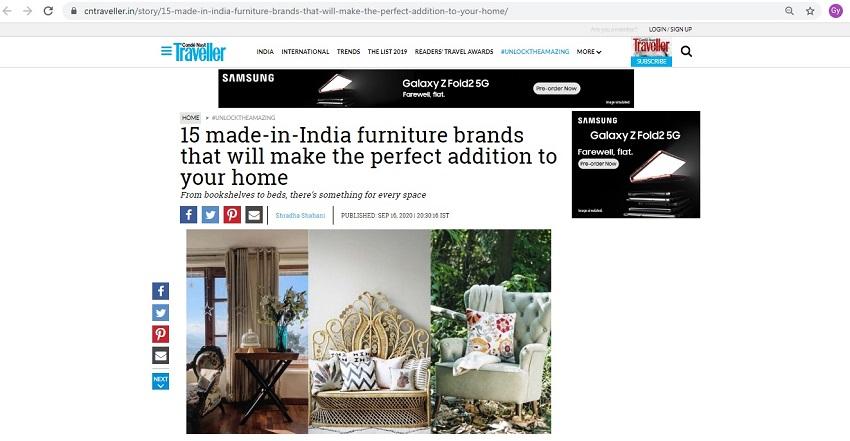Expand the MORE dropdown in navigation
The height and width of the screenshot is (441, 850).
(589, 51)
